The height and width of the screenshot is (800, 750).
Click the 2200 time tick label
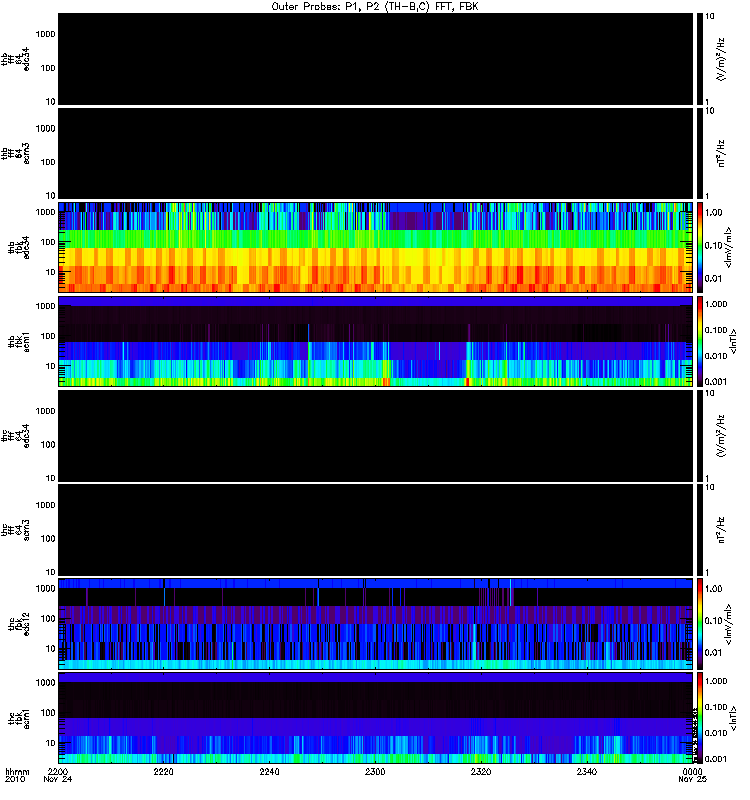[58, 771]
